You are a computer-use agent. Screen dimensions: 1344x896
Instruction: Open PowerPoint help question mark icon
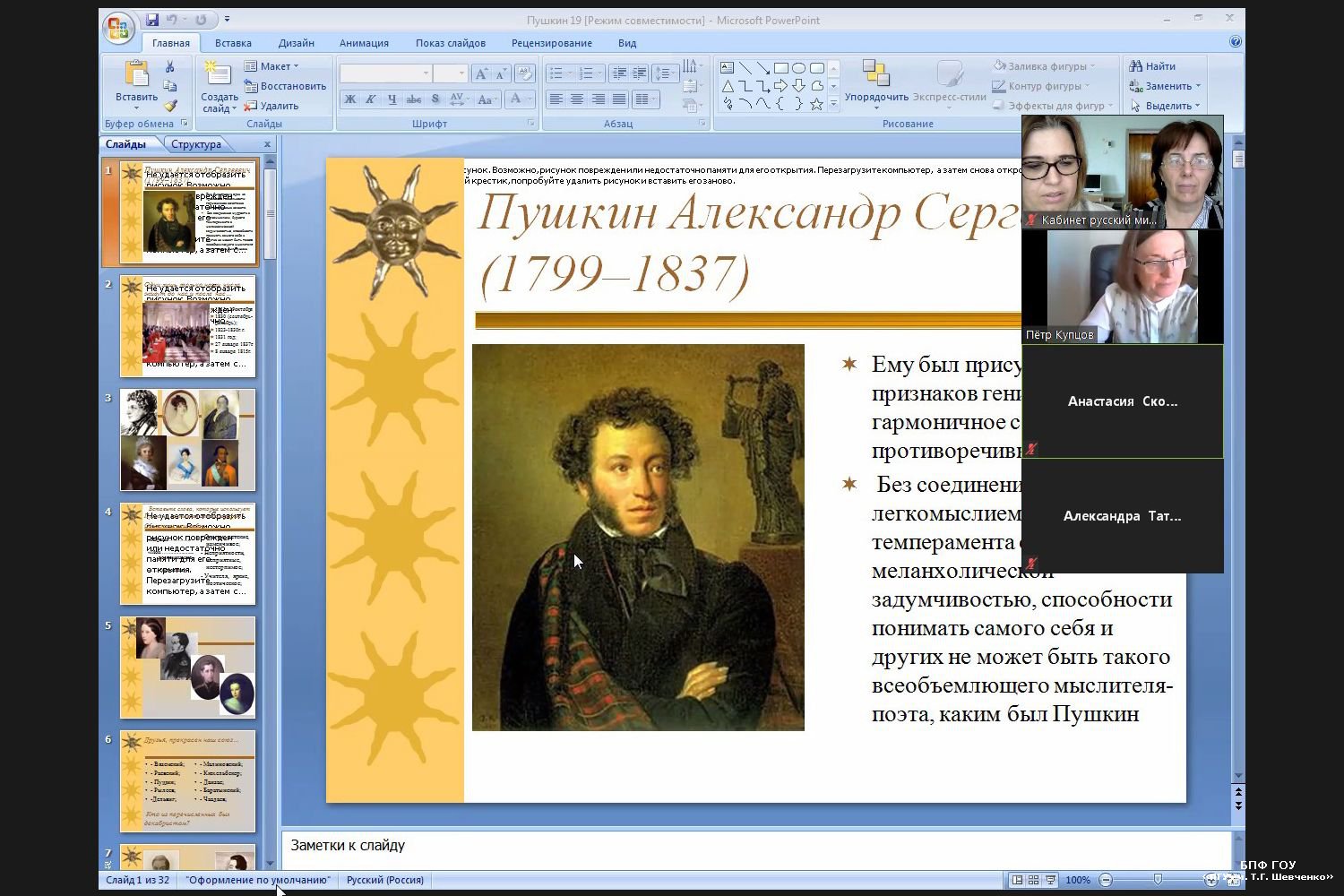[x=1236, y=41]
